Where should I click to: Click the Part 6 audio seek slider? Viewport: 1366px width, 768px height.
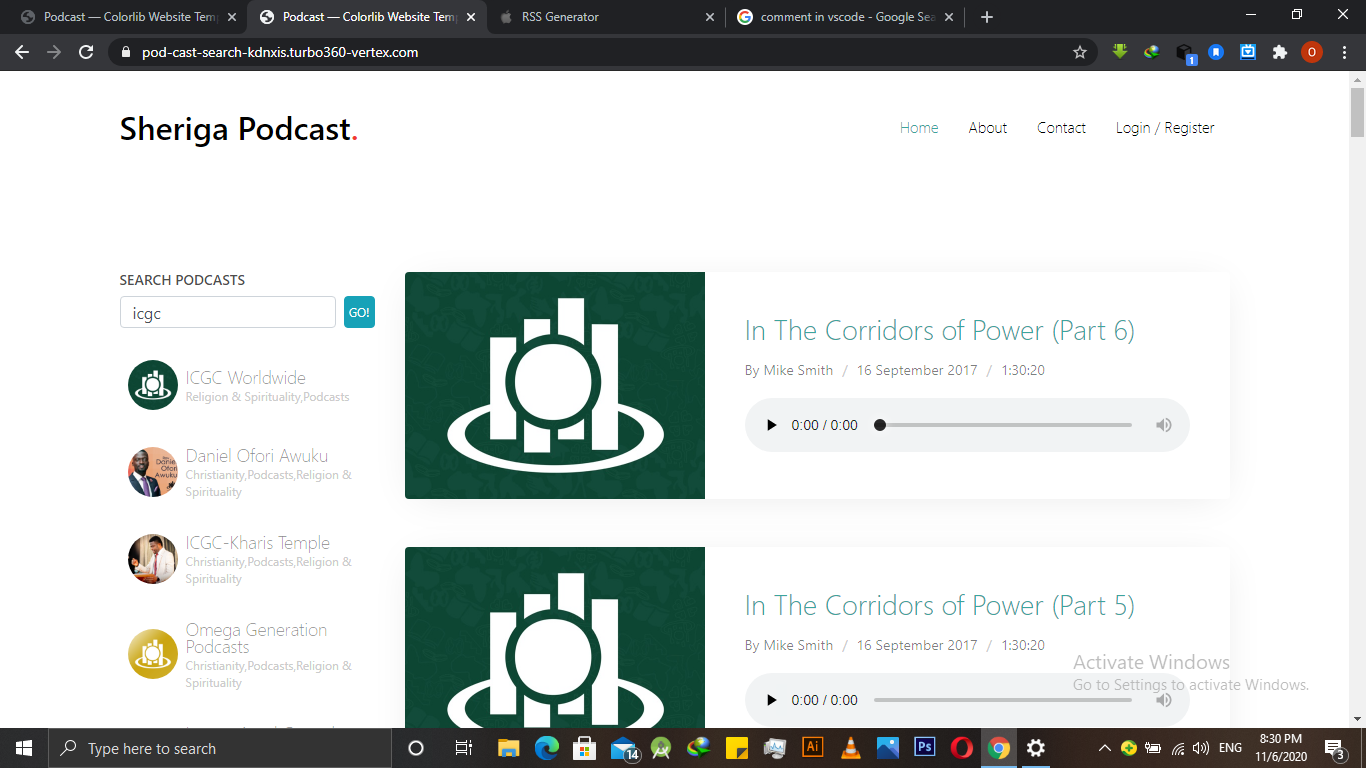[x=1004, y=425]
